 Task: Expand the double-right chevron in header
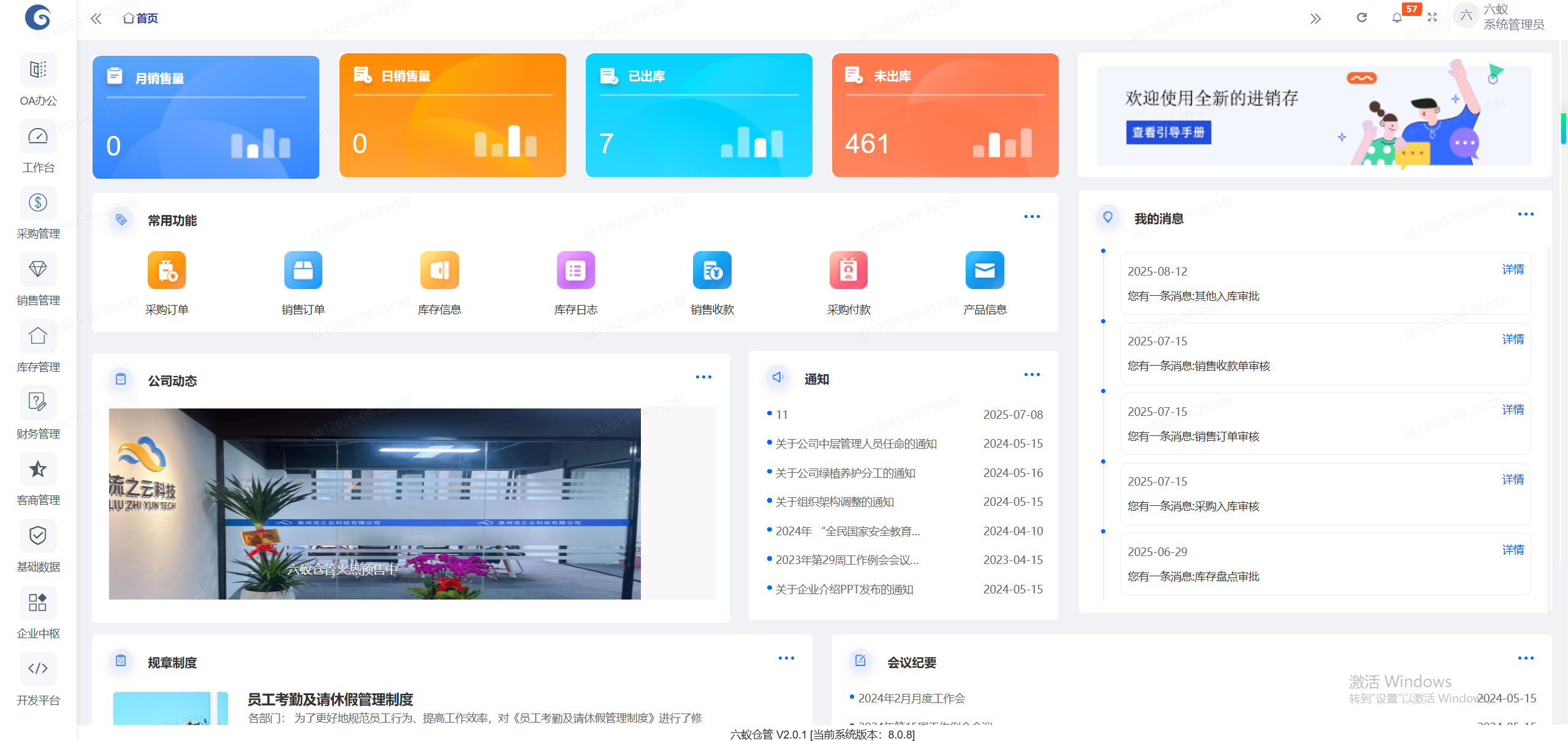coord(1315,18)
